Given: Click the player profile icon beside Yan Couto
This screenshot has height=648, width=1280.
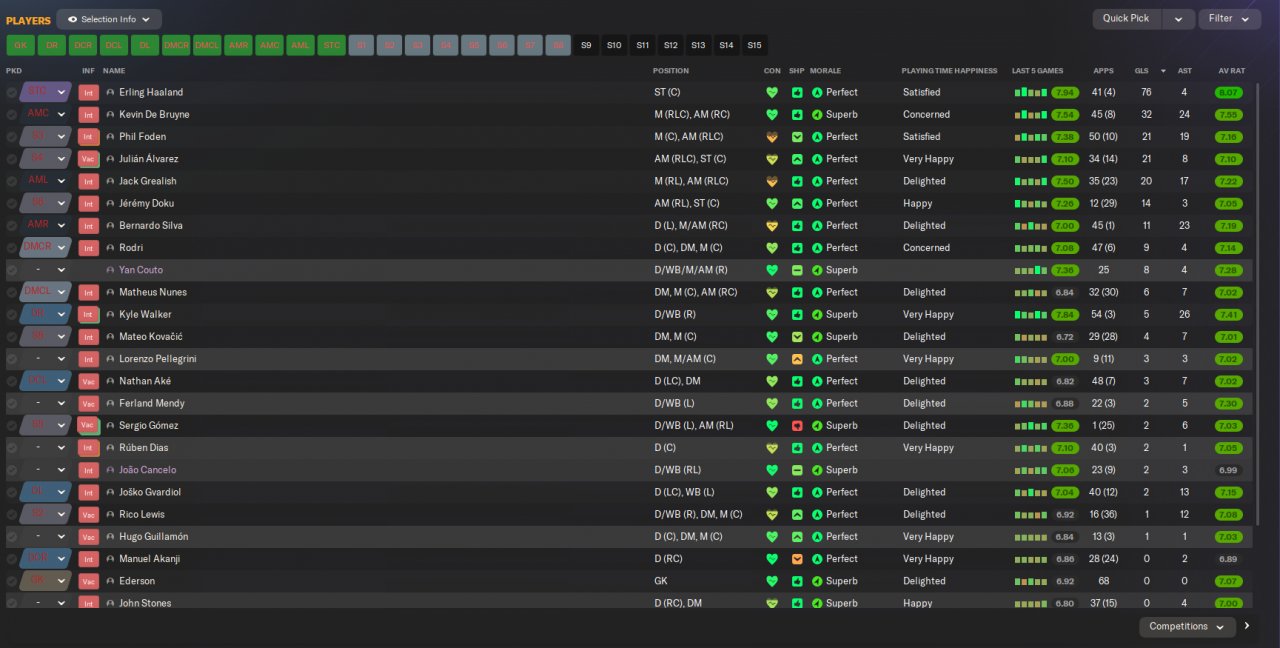Looking at the screenshot, I should pos(110,270).
